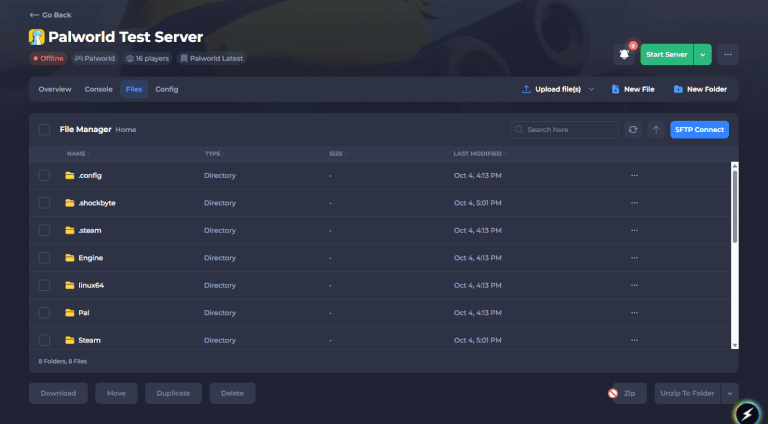Switch to the Config tab

pyautogui.click(x=167, y=89)
